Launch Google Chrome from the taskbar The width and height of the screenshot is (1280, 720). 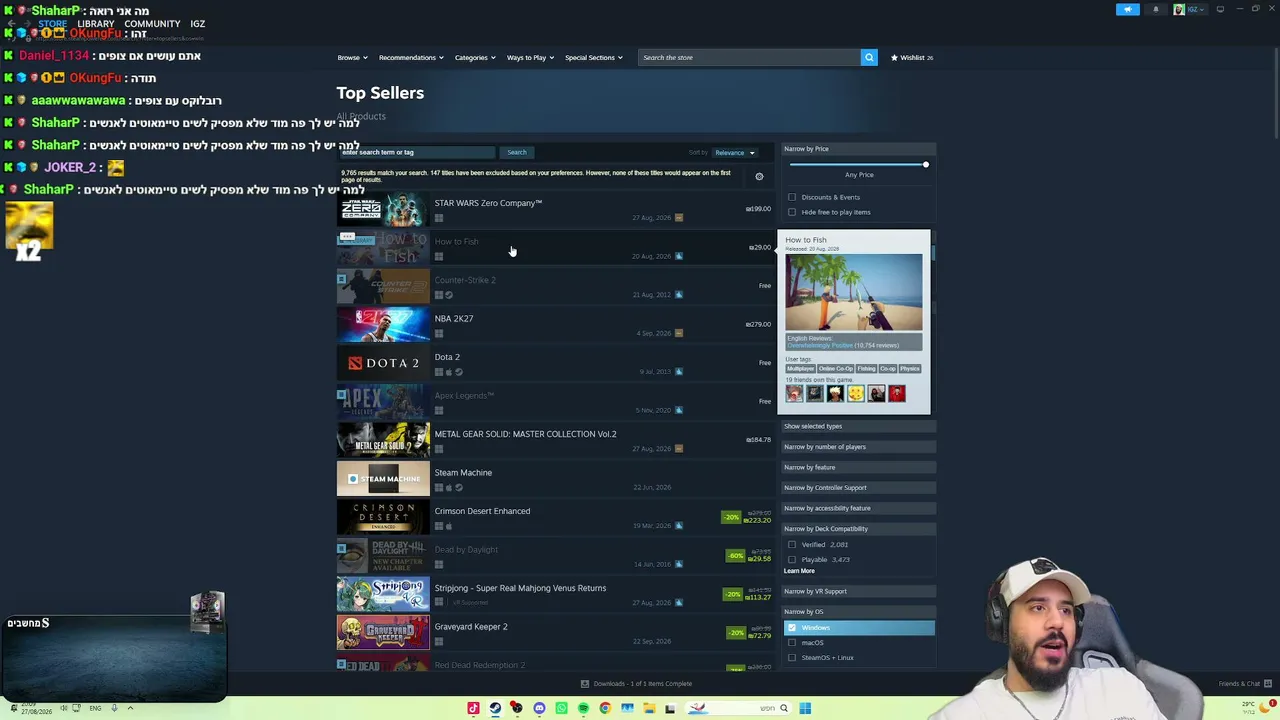605,708
